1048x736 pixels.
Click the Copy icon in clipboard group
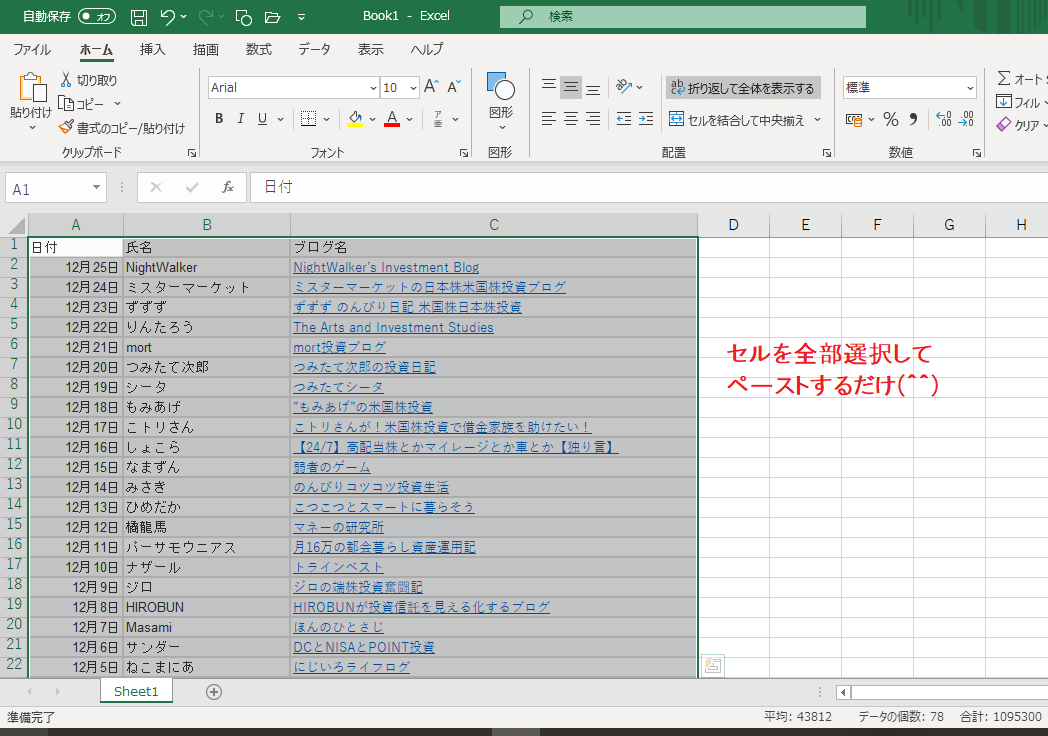coord(66,104)
